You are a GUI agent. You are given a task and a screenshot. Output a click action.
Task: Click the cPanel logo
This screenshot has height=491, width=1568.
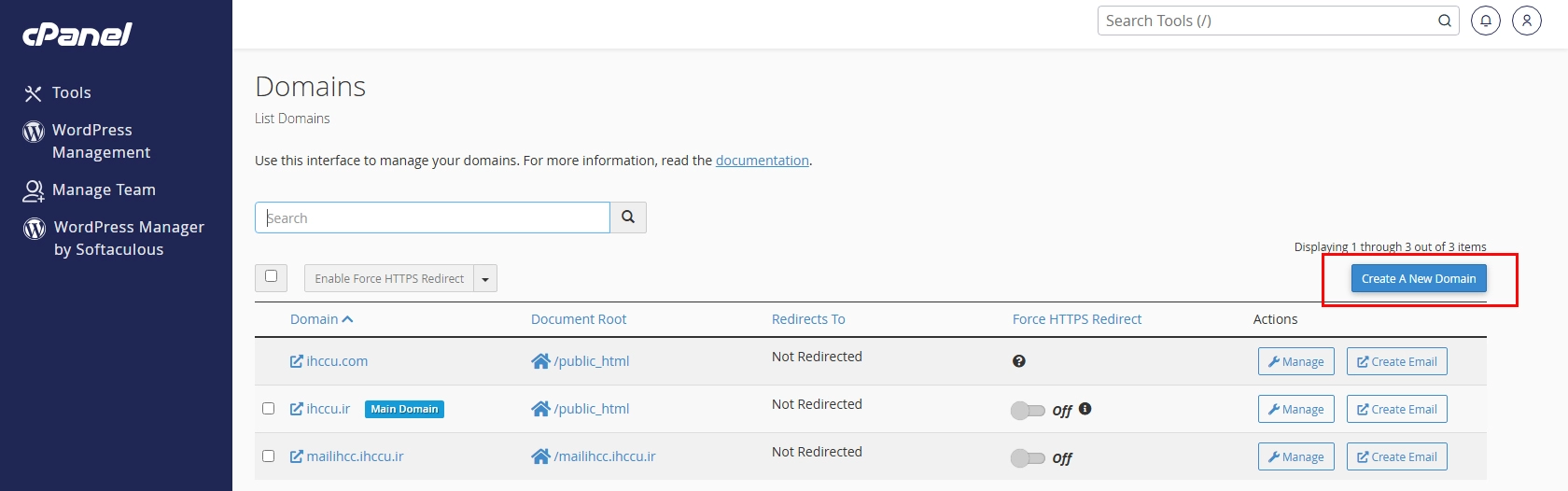[x=77, y=35]
